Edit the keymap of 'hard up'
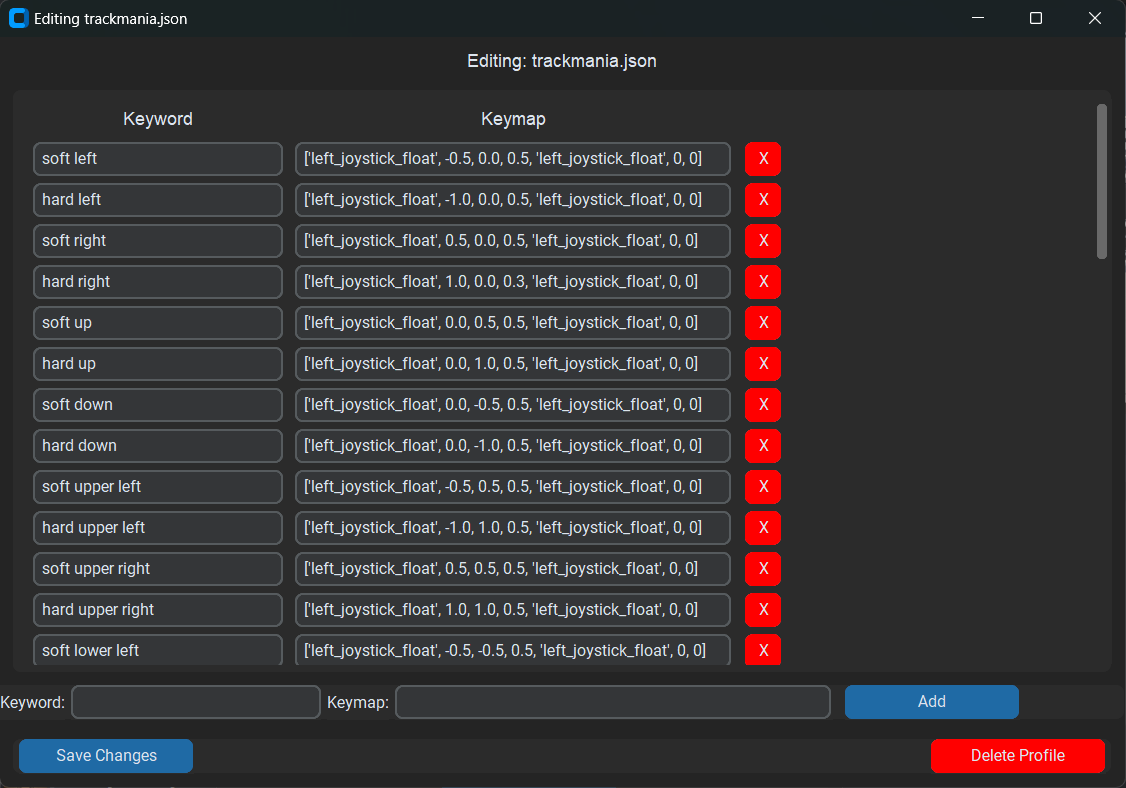The height and width of the screenshot is (788, 1126). tap(513, 363)
